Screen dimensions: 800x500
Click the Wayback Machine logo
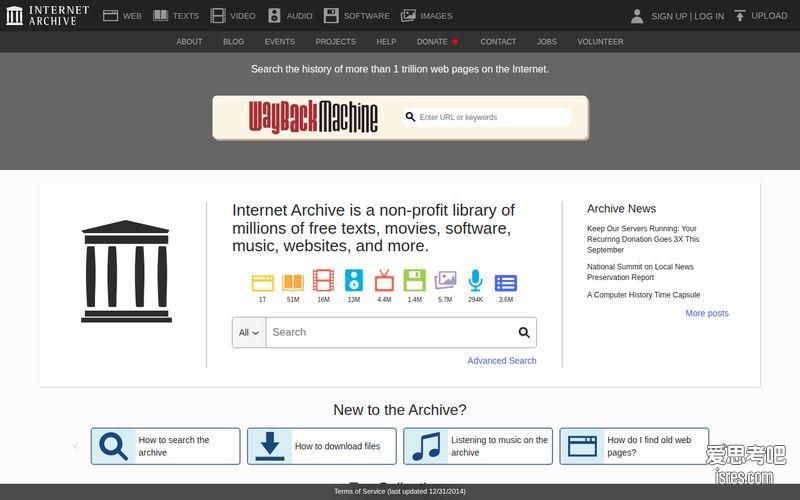tap(313, 117)
